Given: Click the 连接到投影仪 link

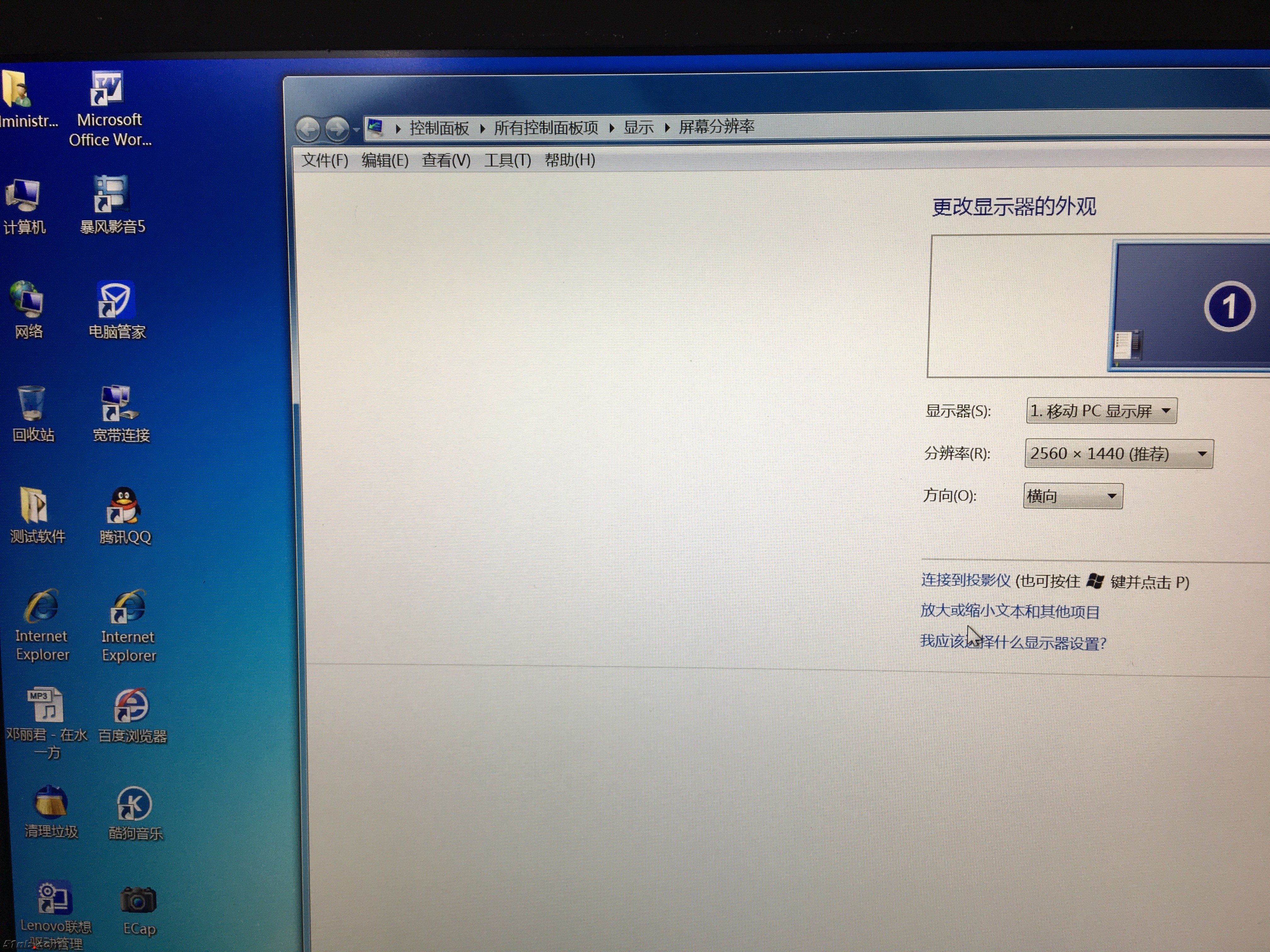Looking at the screenshot, I should [x=965, y=580].
